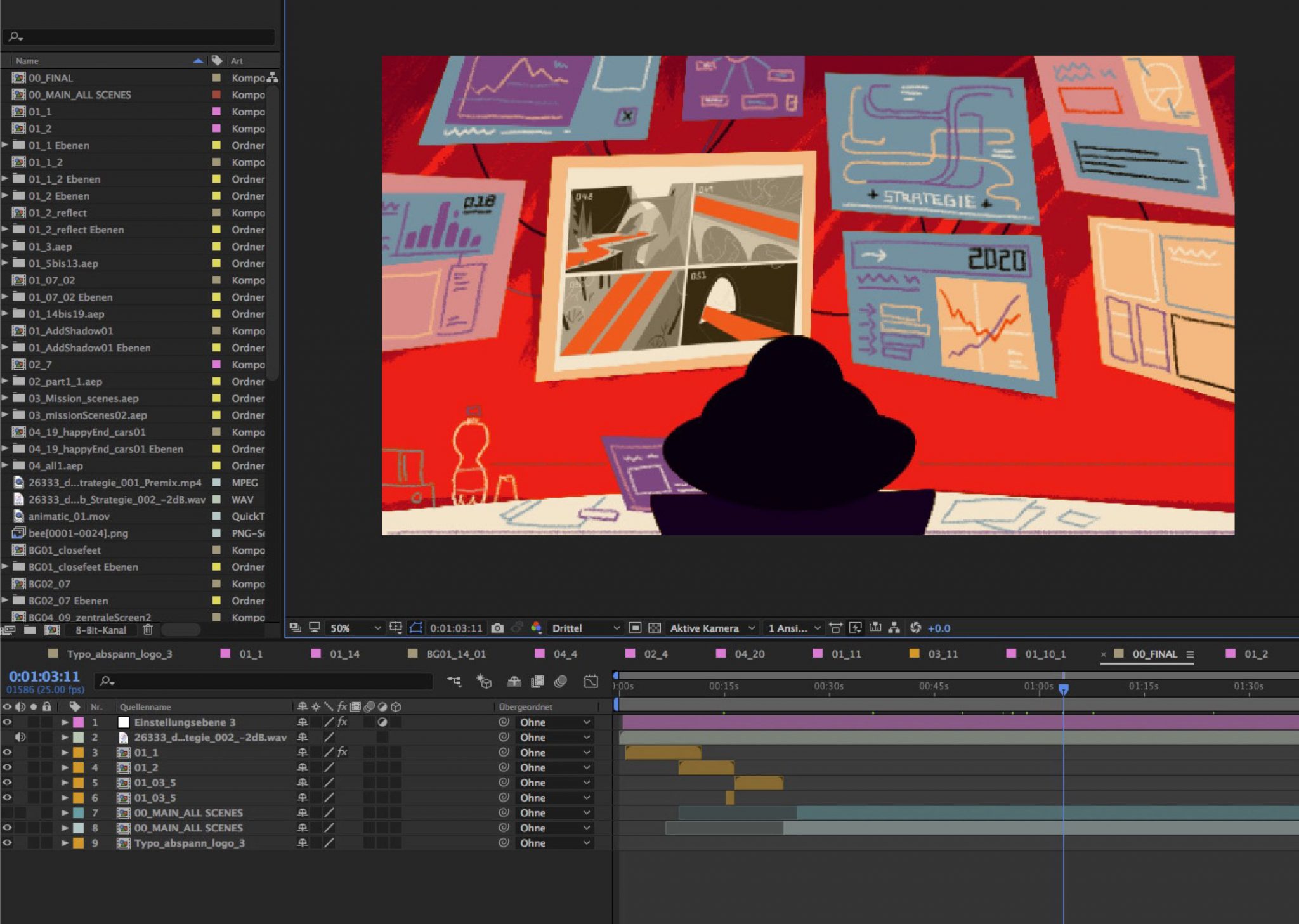The height and width of the screenshot is (924, 1299).
Task: Switch to the 01_2 timeline tab
Action: click(x=1255, y=654)
